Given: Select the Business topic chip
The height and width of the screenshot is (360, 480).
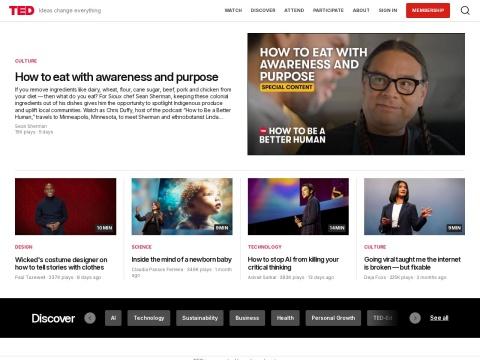Looking at the screenshot, I should (x=247, y=318).
